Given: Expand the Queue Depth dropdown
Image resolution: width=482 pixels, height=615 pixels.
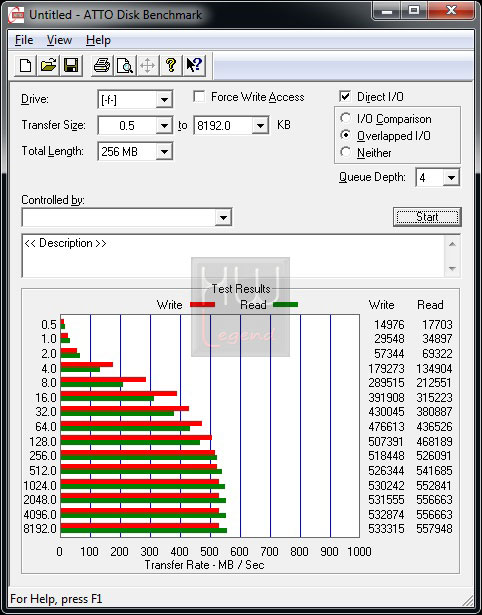Looking at the screenshot, I should click(x=451, y=178).
